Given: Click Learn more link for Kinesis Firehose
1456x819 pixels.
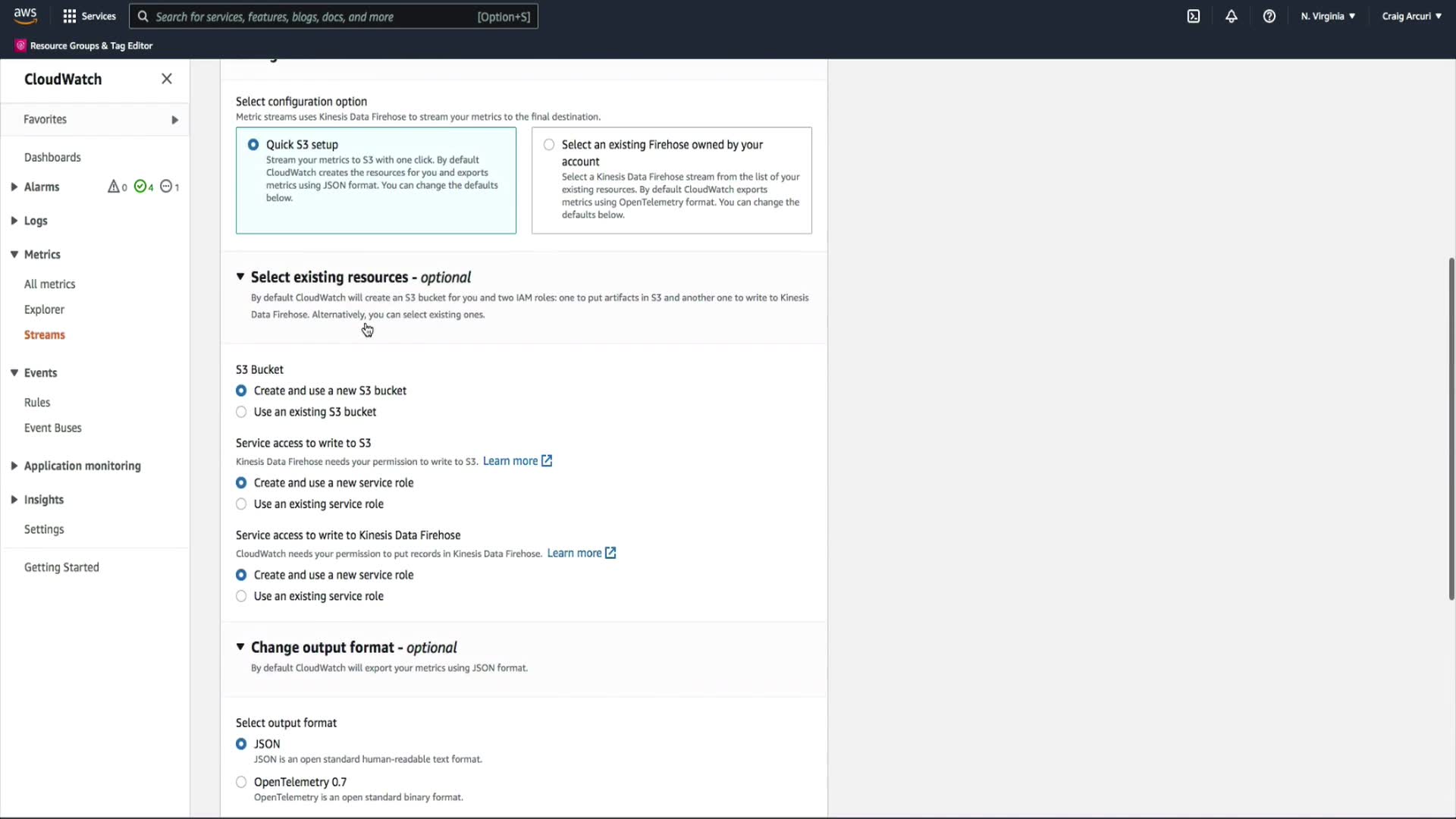Looking at the screenshot, I should pos(574,554).
